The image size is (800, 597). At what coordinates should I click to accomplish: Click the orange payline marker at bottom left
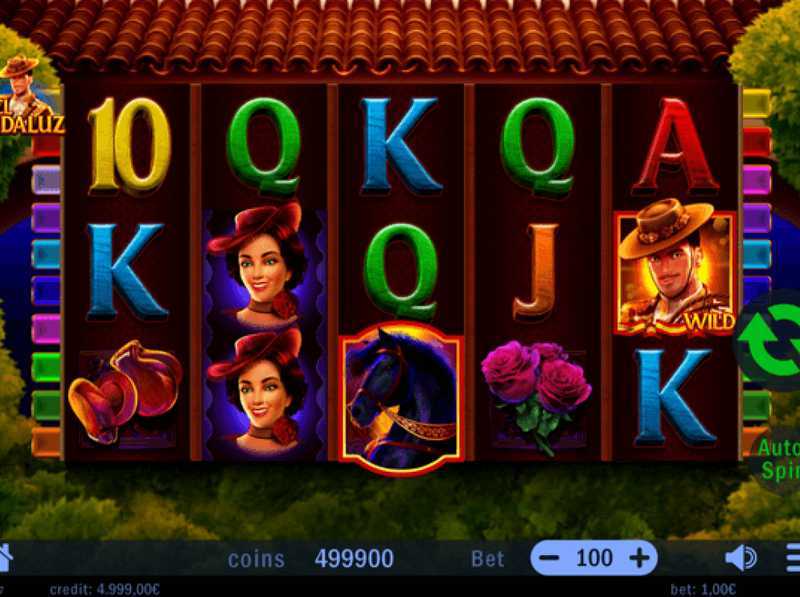46,442
